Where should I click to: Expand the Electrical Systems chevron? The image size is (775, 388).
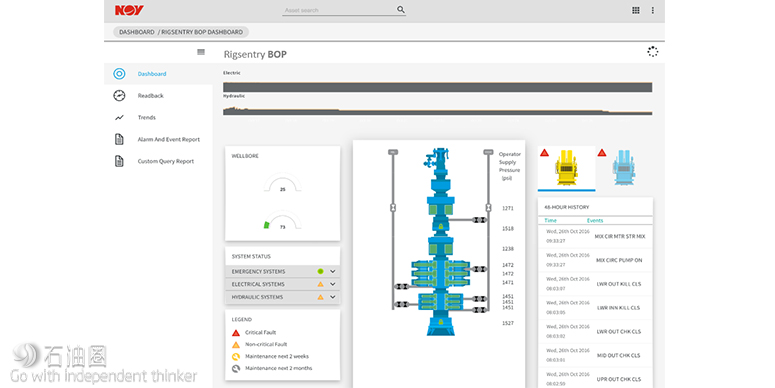click(x=333, y=284)
